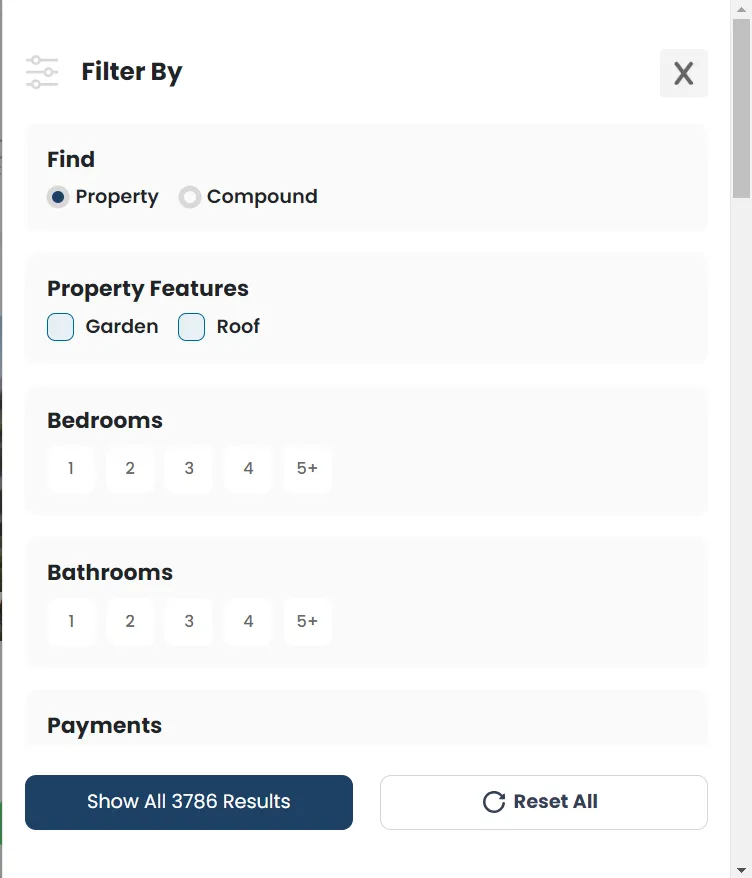Click the scrollbar up arrow
Image resolution: width=752 pixels, height=878 pixels.
click(x=741, y=9)
